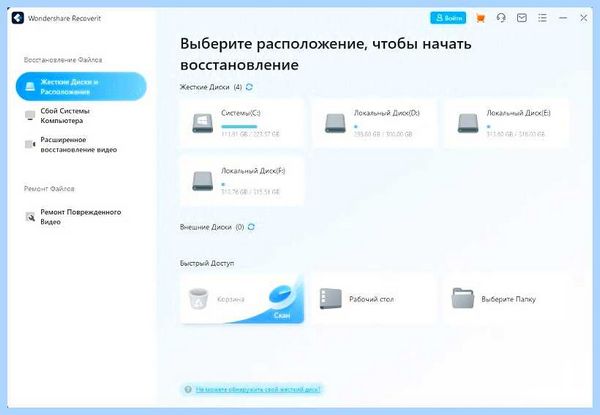
Task: Click the Локальный Диск(F:) drive icon
Action: click(x=202, y=181)
